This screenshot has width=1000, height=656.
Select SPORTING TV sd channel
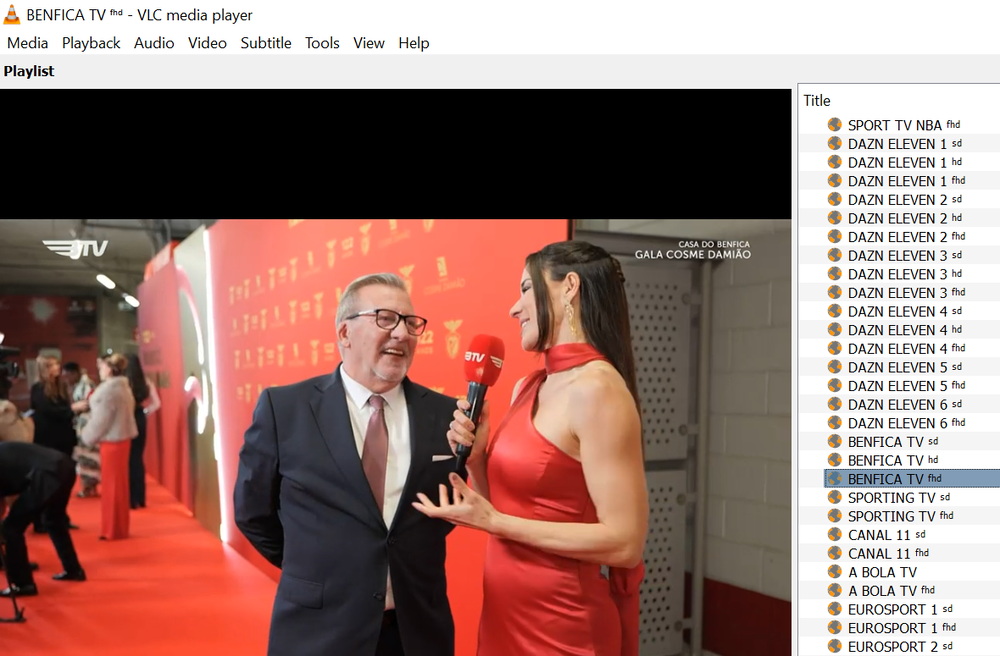[899, 497]
